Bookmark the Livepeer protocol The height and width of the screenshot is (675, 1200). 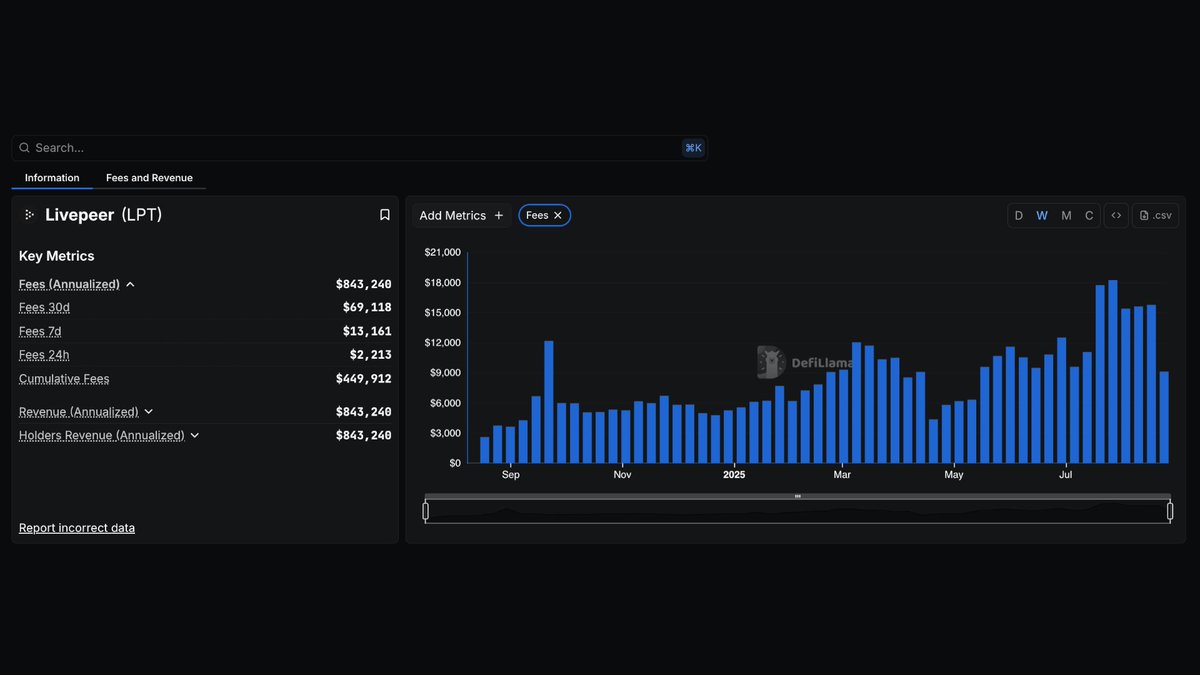pyautogui.click(x=384, y=215)
